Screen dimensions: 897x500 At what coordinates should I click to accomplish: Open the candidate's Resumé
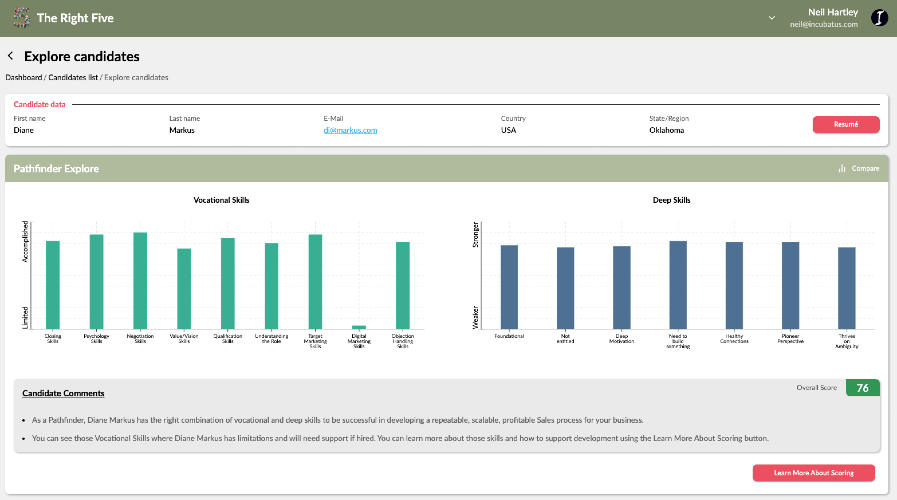tap(846, 125)
